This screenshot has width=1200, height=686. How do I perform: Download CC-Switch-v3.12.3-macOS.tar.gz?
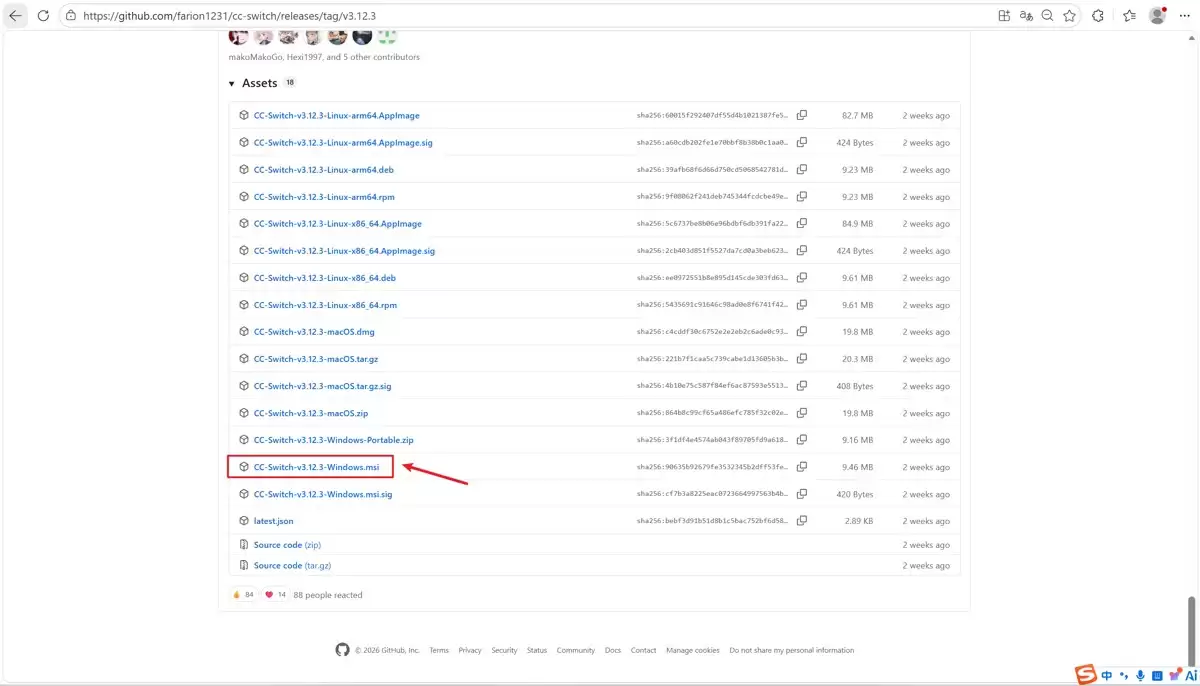tap(316, 358)
